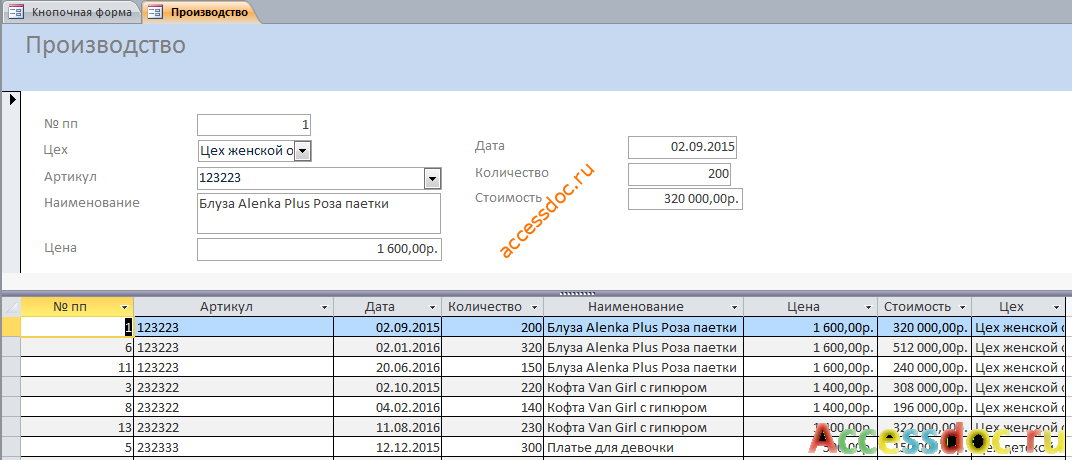The image size is (1072, 460).
Task: Click the Дата field with 02.09.2015
Action: click(682, 147)
